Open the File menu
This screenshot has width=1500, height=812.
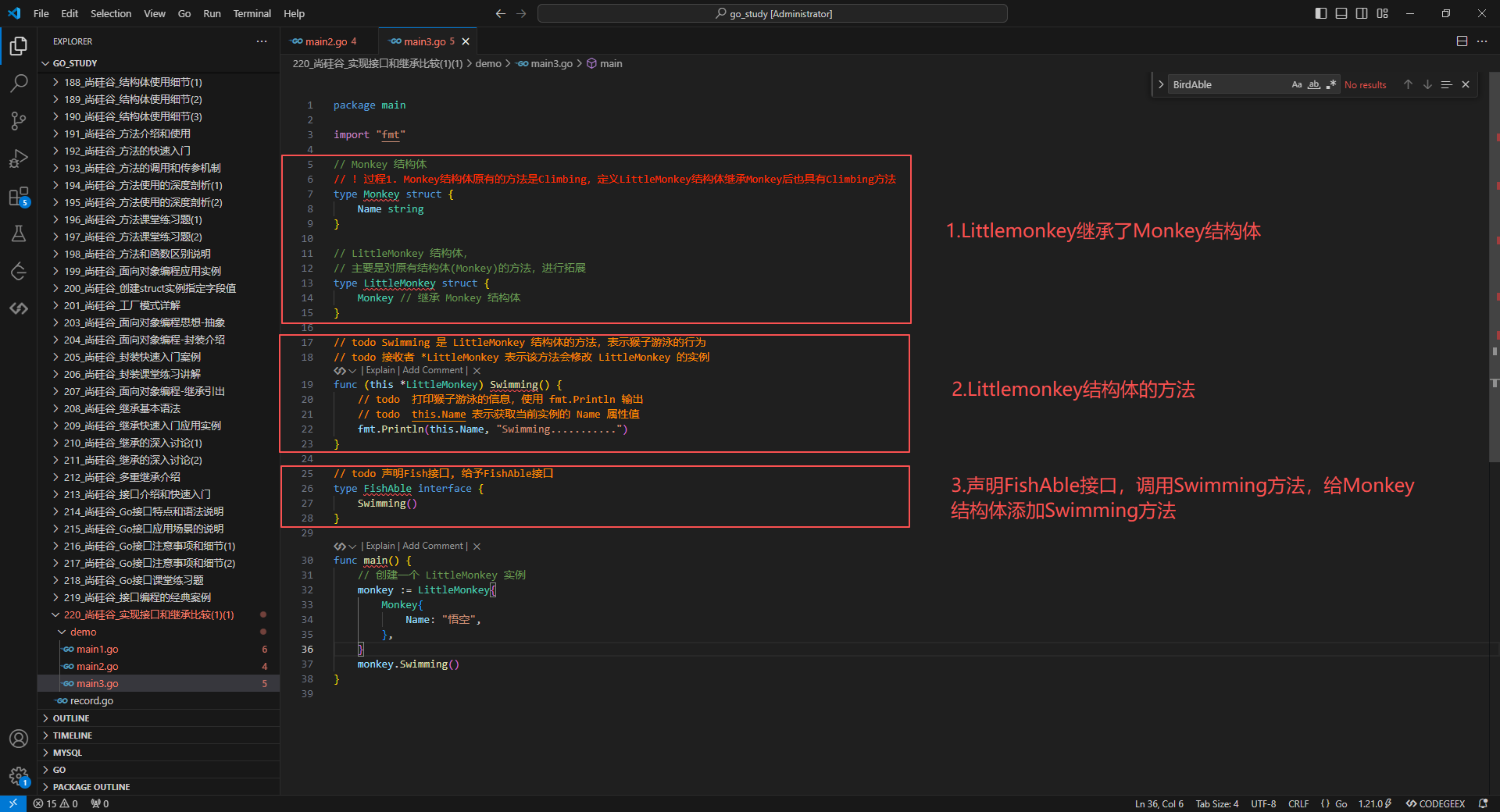(41, 13)
